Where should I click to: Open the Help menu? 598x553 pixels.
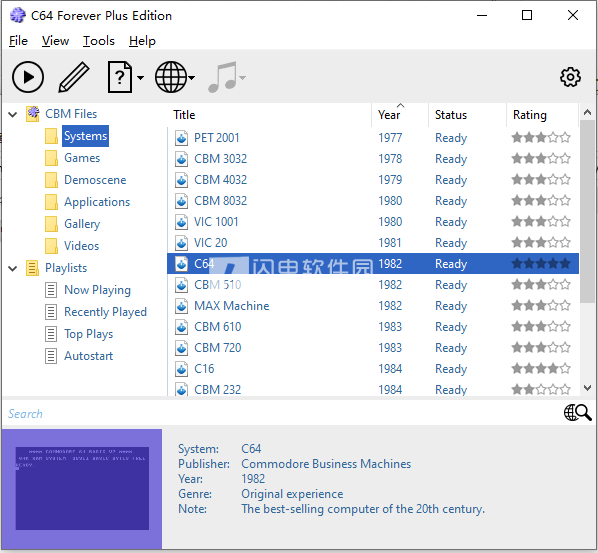coord(142,41)
